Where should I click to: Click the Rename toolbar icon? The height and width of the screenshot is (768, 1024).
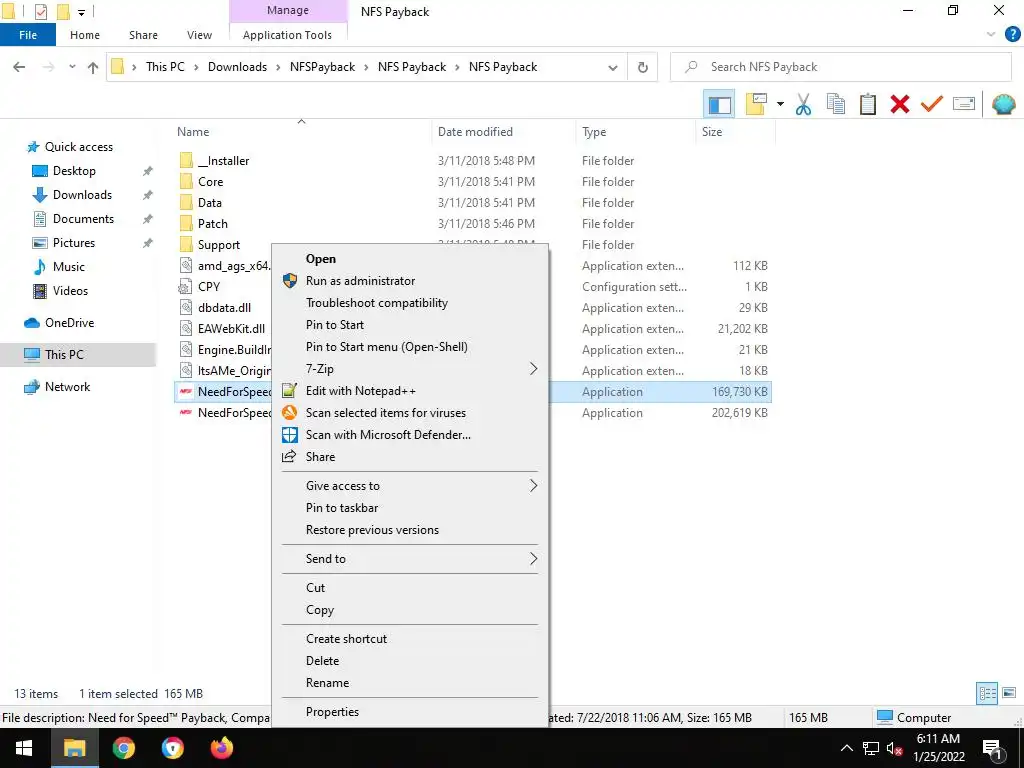click(x=964, y=104)
